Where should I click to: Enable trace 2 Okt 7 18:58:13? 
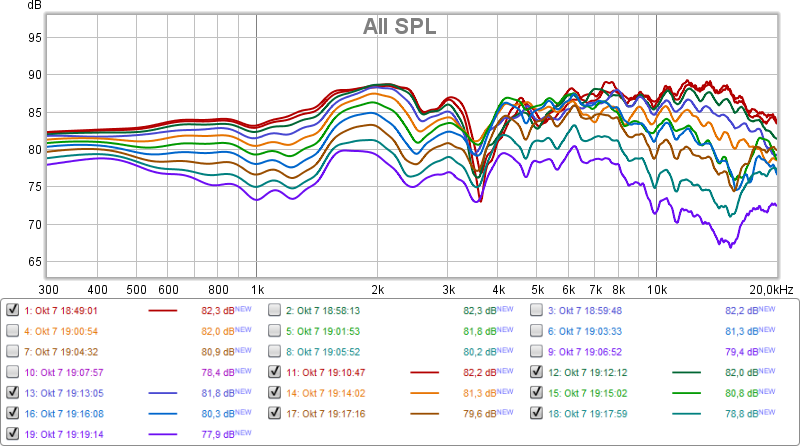275,311
